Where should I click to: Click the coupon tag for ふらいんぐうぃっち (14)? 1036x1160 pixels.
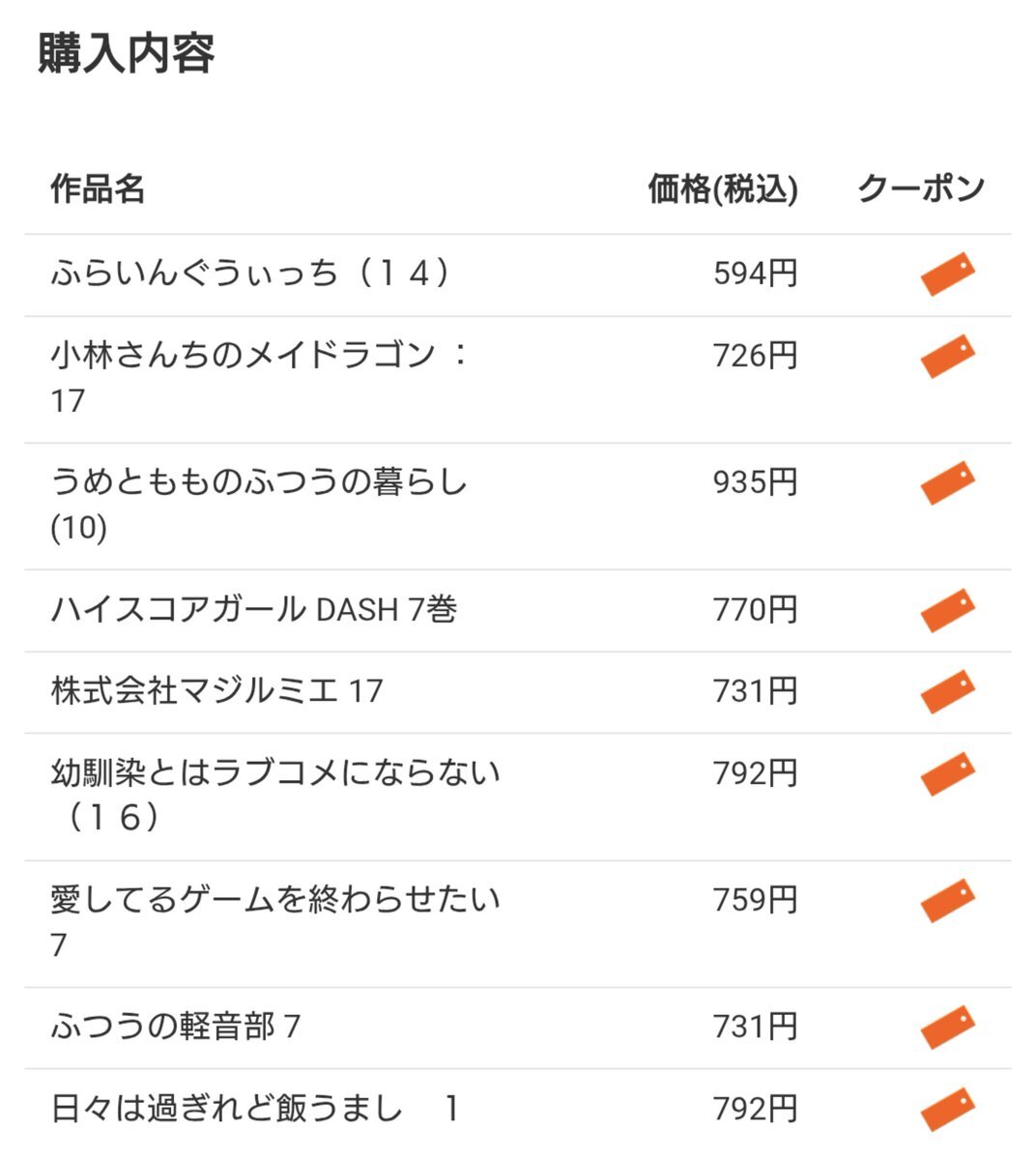[947, 274]
